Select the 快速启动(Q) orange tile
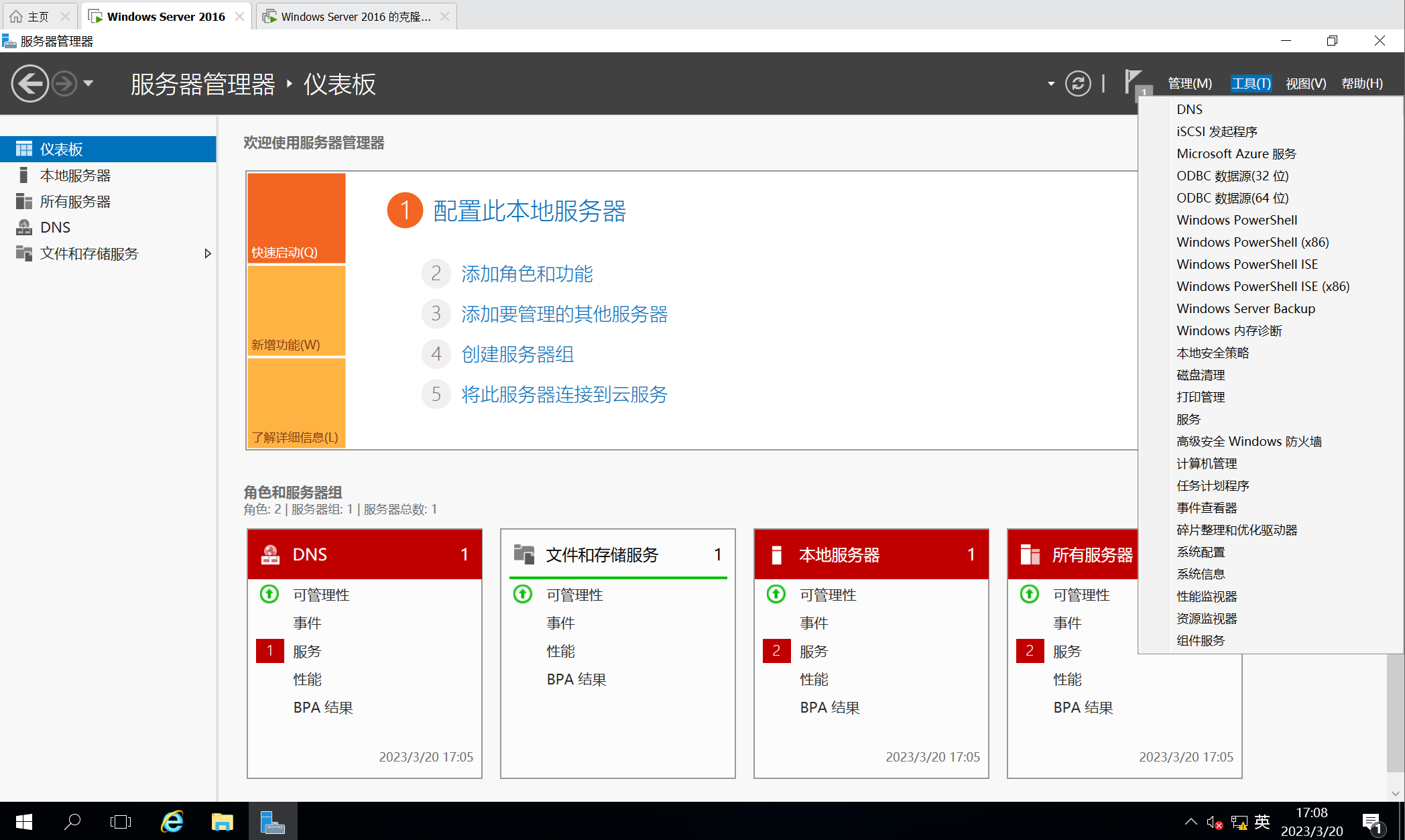Screen dimensions: 1405x840 click(x=296, y=218)
